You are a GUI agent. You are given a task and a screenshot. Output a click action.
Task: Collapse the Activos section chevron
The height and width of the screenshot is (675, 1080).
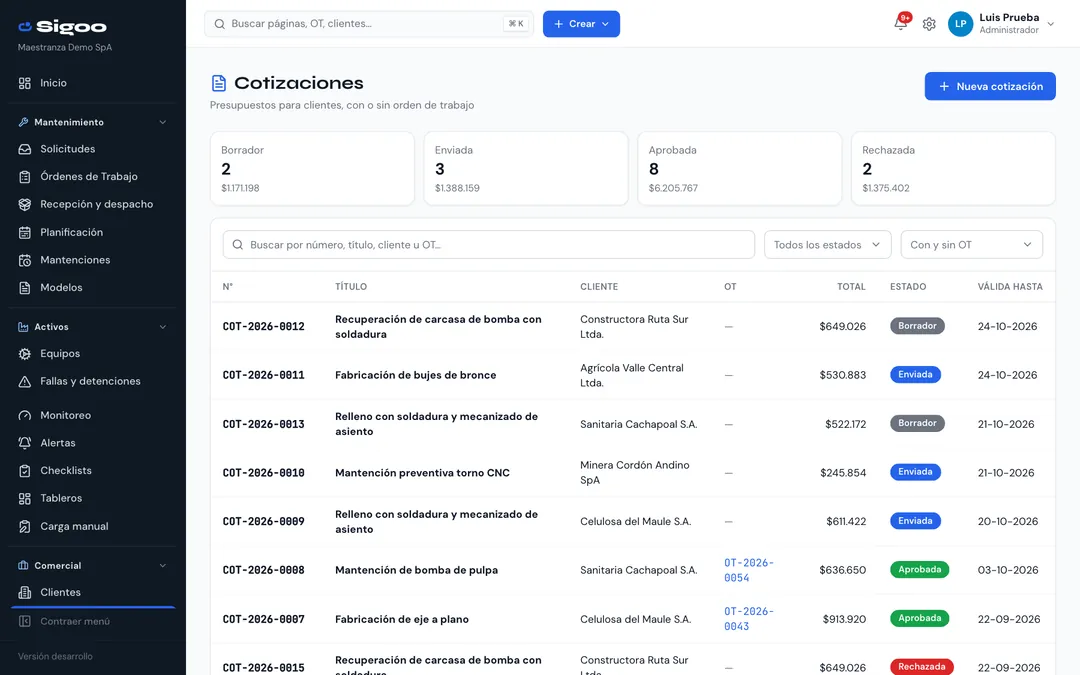[x=163, y=326]
